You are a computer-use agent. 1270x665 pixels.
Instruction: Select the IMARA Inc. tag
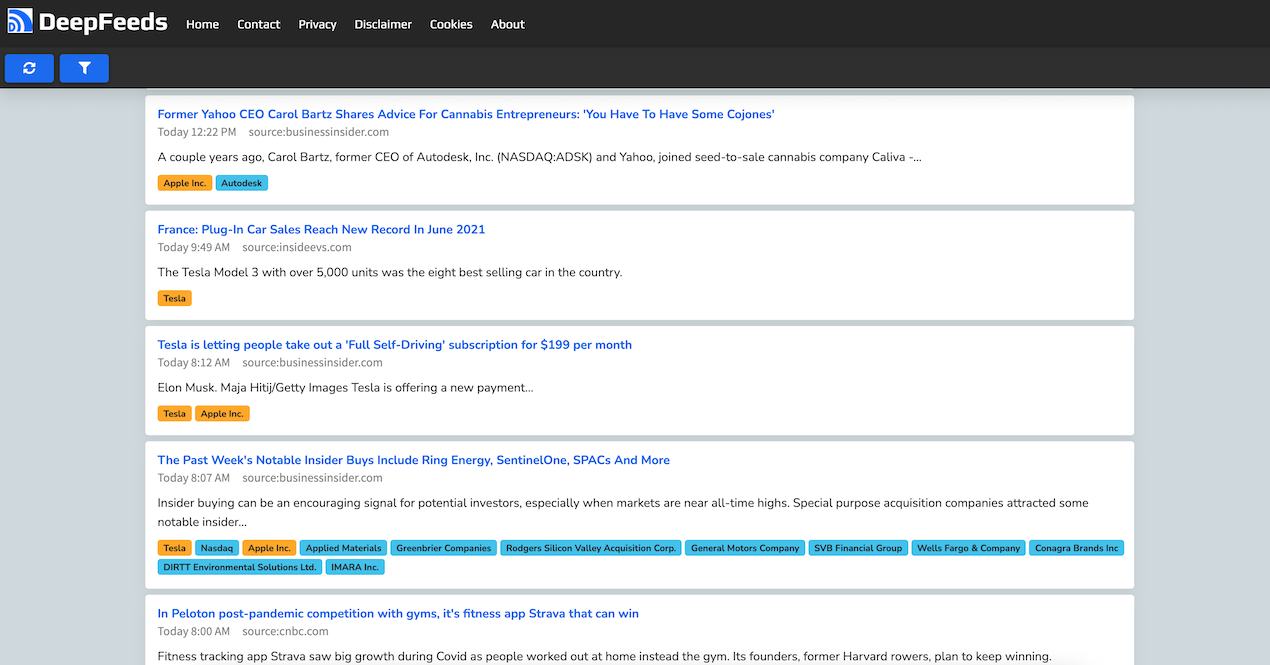click(355, 567)
